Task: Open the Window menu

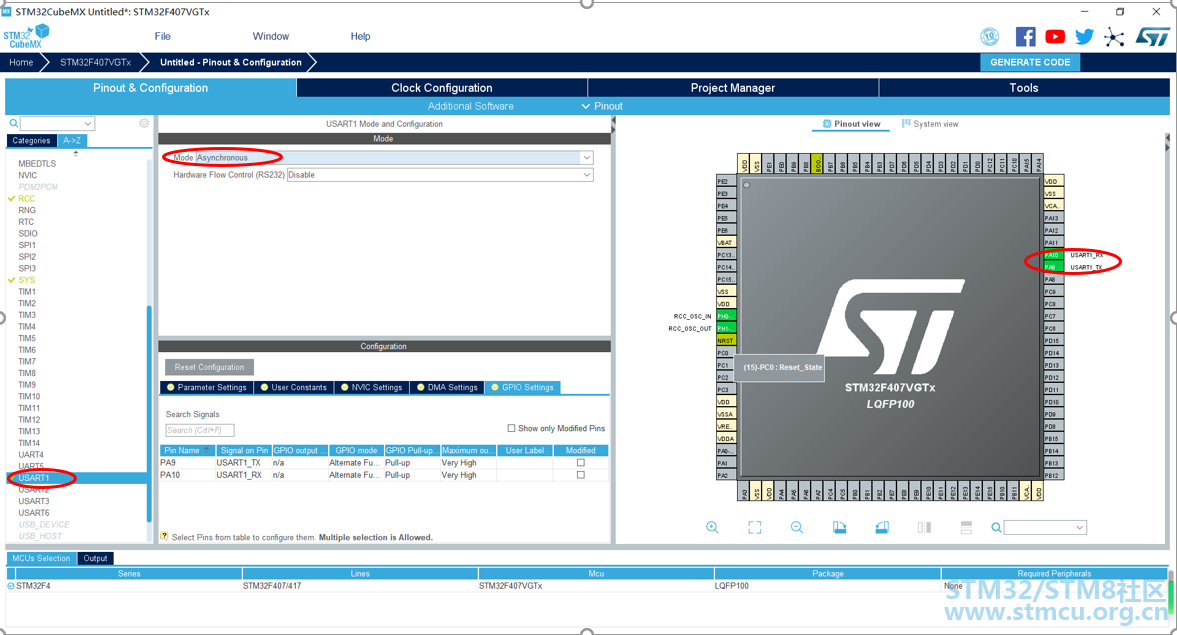Action: [x=271, y=36]
